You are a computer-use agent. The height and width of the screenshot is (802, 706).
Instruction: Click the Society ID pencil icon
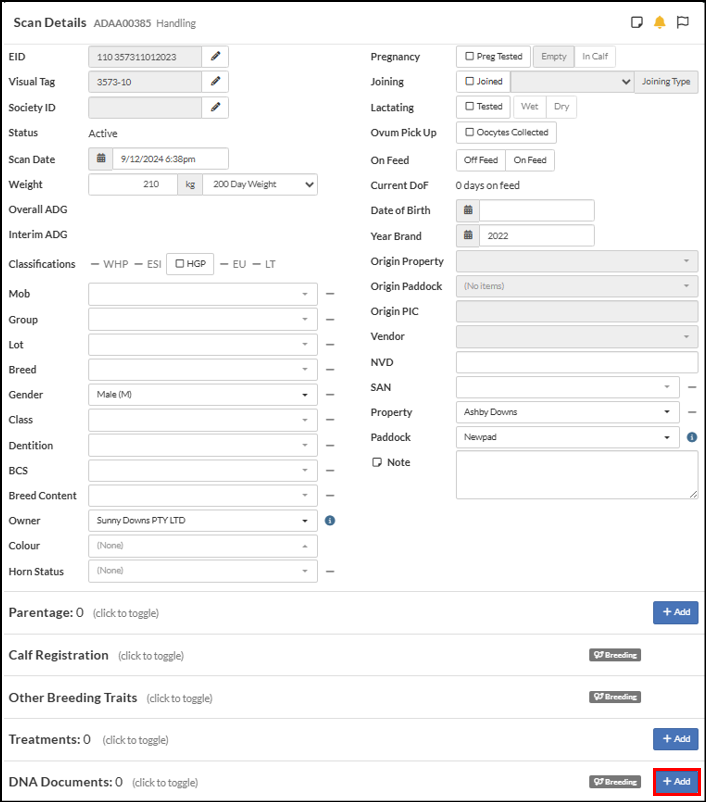(215, 107)
